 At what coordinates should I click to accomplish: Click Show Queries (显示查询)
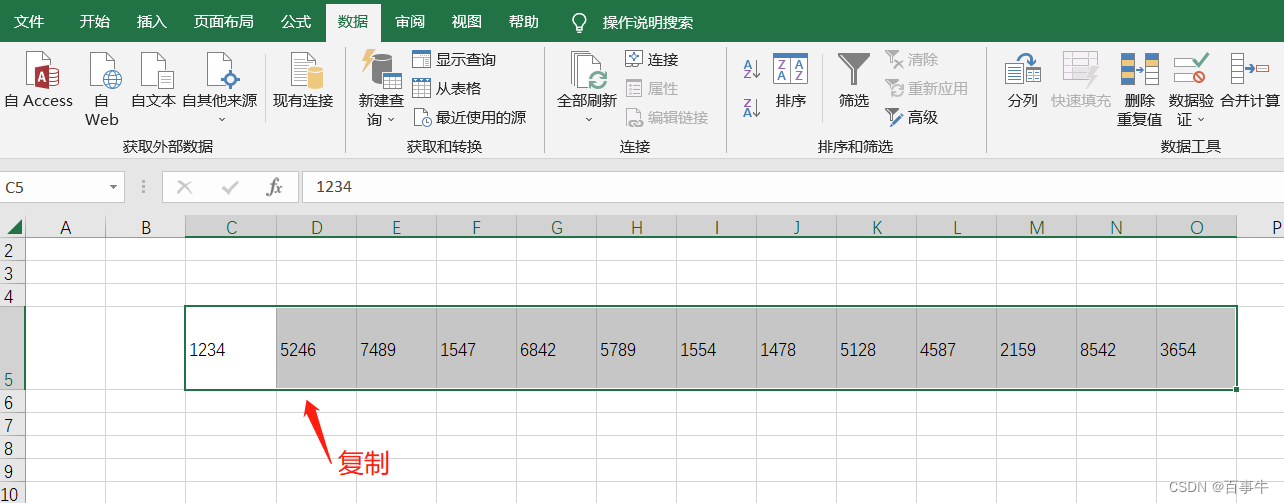[454, 60]
